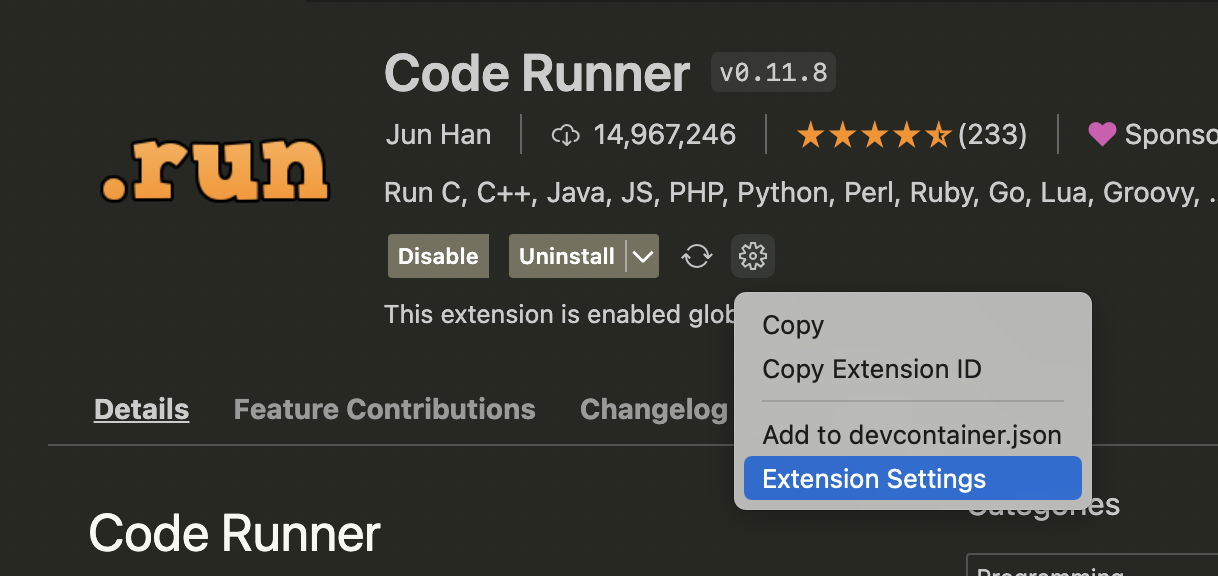1218x576 pixels.
Task: Click the Code Runner extension title
Action: point(537,73)
